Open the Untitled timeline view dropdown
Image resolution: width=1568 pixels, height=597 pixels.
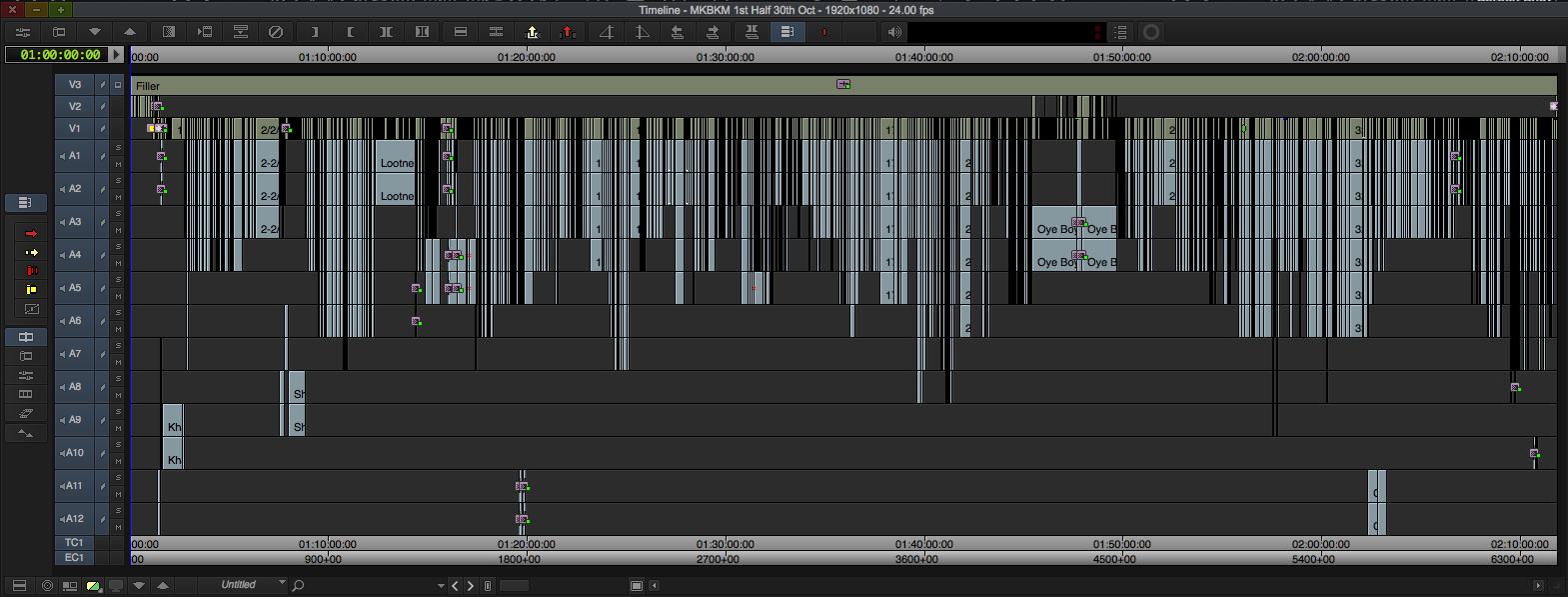[244, 585]
